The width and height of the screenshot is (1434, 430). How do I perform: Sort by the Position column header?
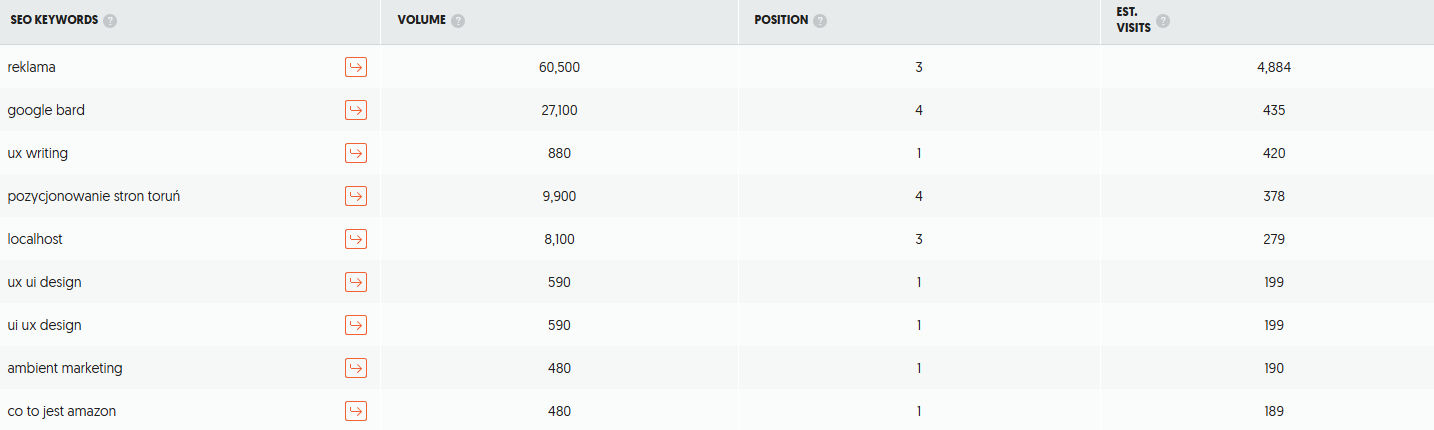coord(781,20)
